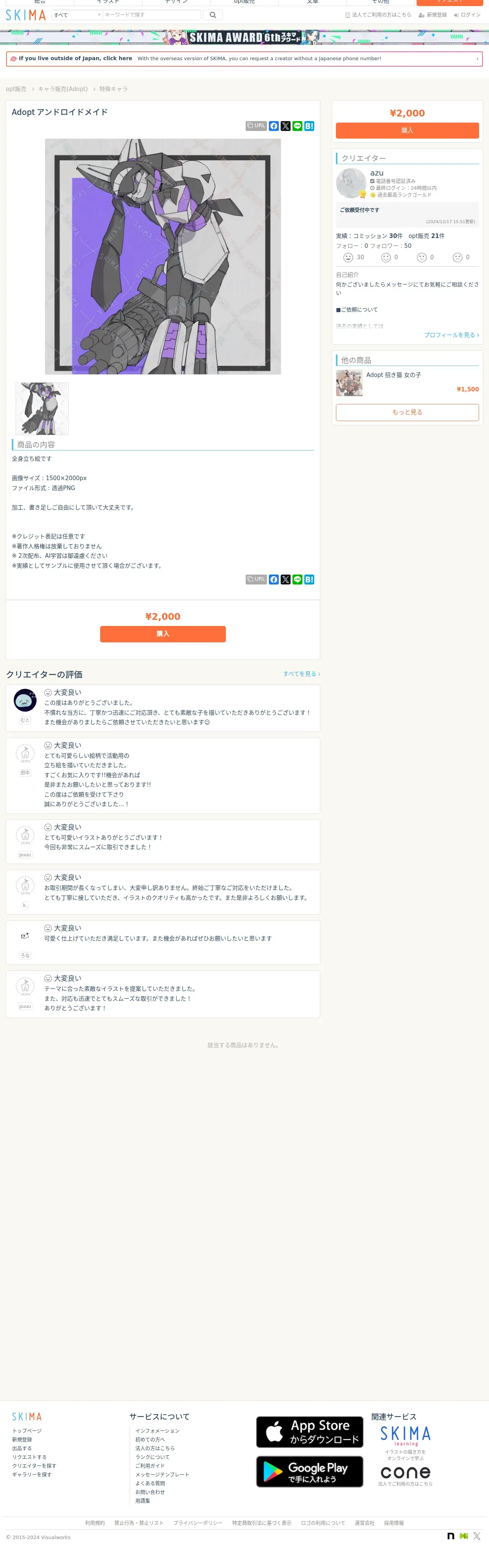This screenshot has width=489, height=1568.
Task: Click the main android maid artwork
Action: pyautogui.click(x=163, y=256)
